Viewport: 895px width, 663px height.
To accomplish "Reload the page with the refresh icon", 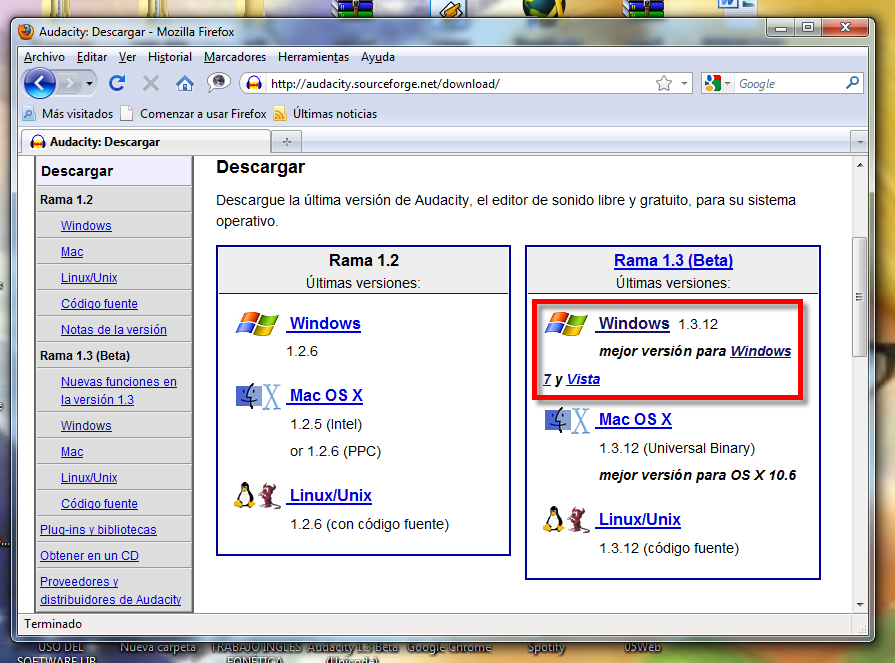I will (117, 84).
